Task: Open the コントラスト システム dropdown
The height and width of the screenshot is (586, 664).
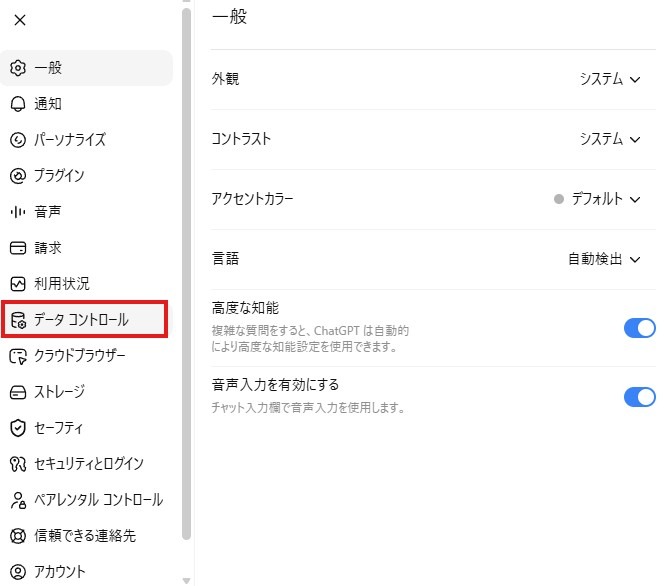Action: point(610,139)
